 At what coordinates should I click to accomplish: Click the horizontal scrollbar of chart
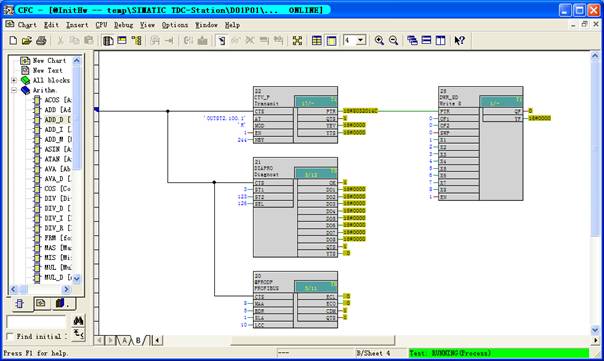pyautogui.click(x=313, y=340)
